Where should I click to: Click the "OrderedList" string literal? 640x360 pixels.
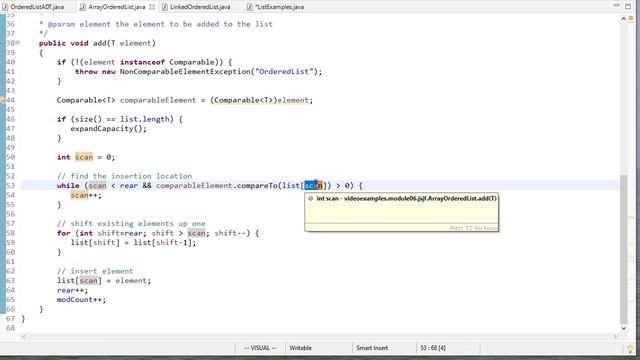click(x=284, y=71)
